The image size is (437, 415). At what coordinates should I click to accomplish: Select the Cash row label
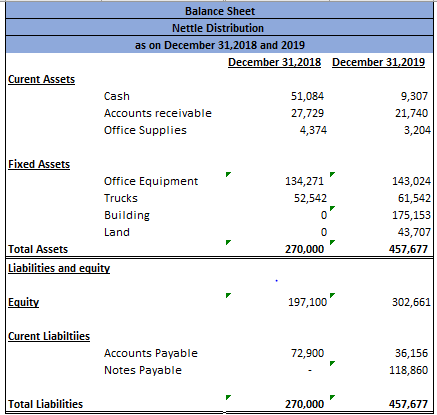pos(117,96)
